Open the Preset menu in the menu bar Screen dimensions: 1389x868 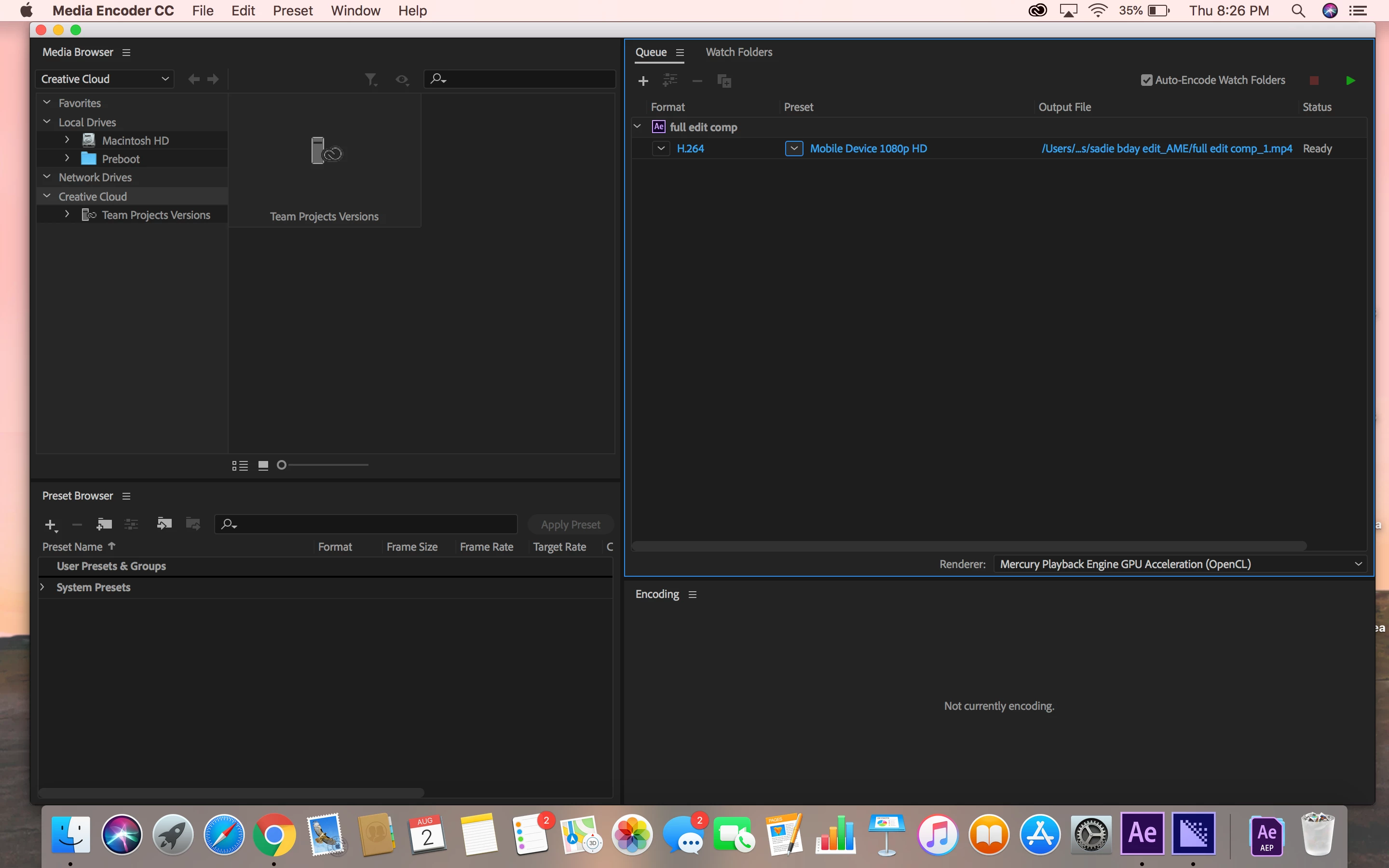point(292,10)
